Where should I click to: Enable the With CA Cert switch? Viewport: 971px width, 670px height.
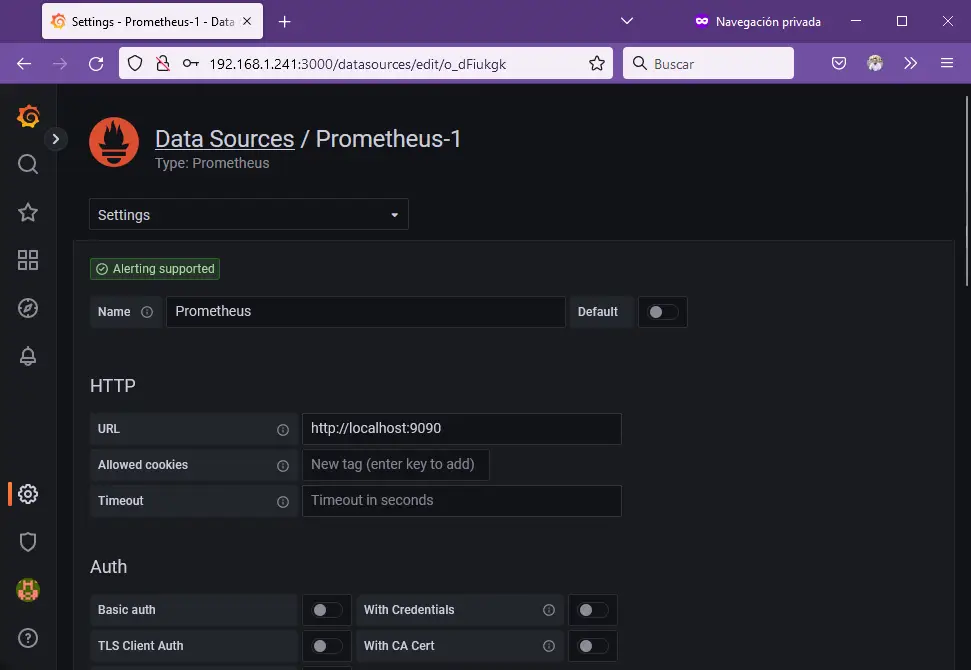tap(593, 646)
